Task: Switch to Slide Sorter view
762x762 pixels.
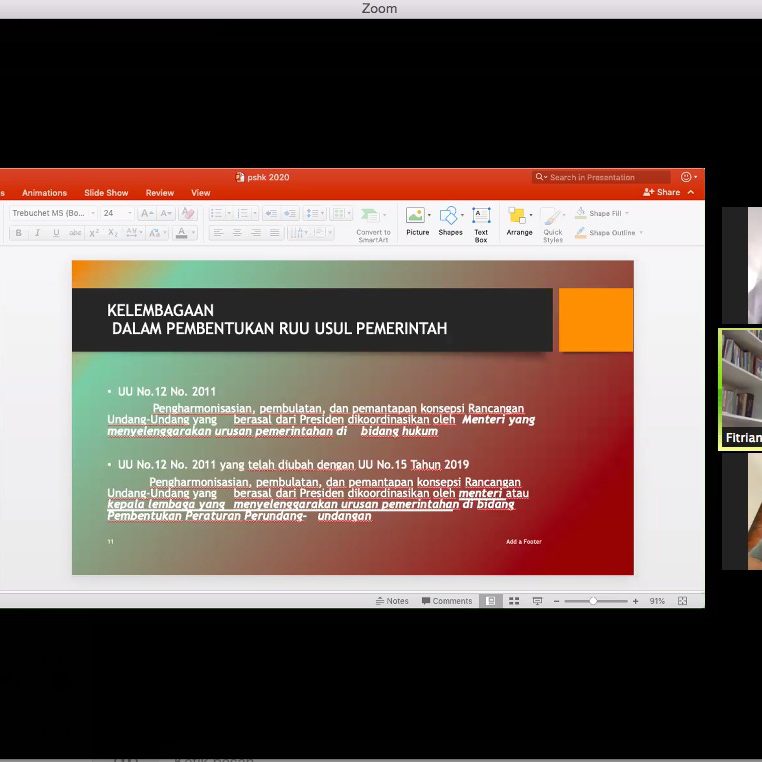Action: [514, 601]
